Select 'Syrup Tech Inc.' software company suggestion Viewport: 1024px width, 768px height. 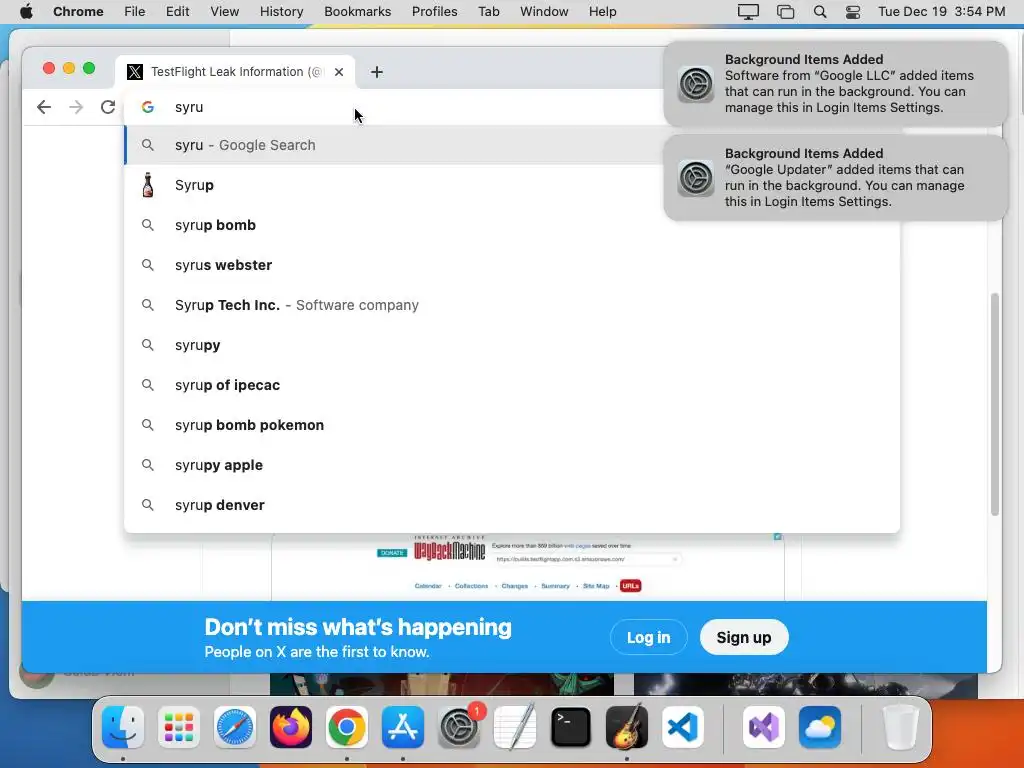coord(512,305)
